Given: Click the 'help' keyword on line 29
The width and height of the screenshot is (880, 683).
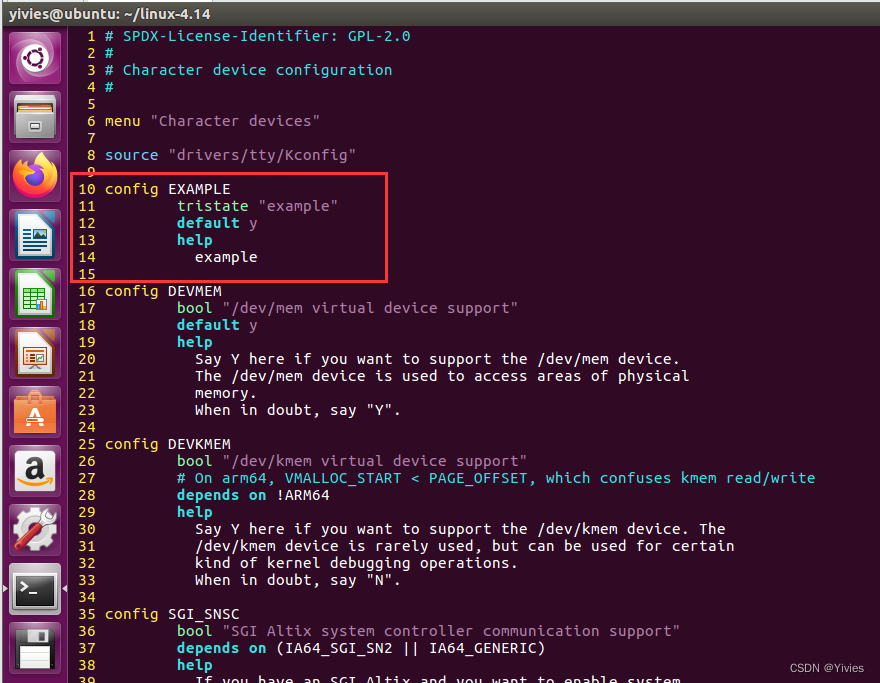Looking at the screenshot, I should (195, 512).
